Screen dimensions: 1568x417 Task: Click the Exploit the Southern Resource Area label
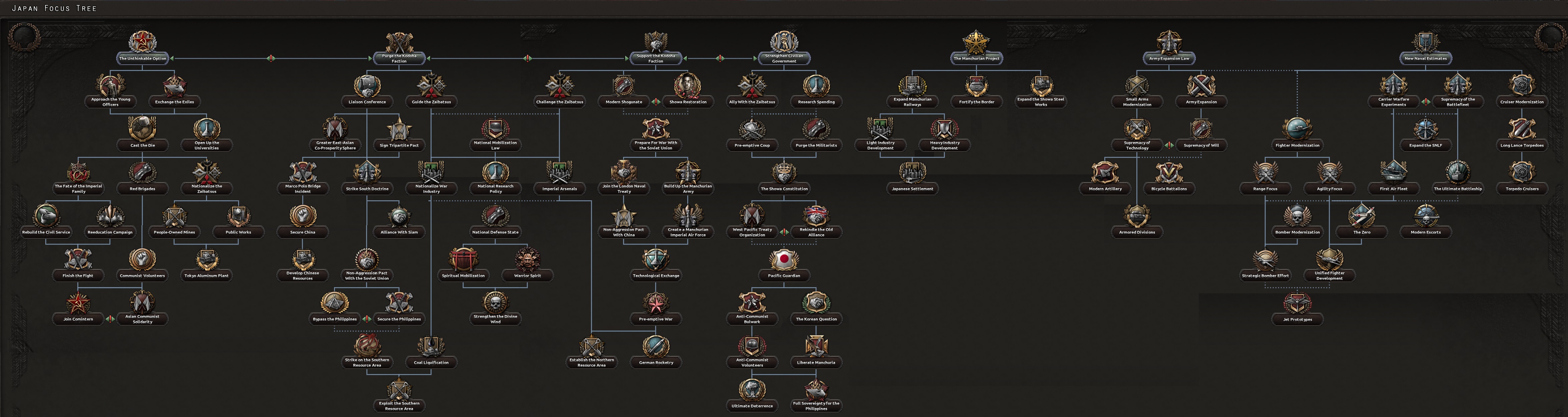click(x=399, y=406)
